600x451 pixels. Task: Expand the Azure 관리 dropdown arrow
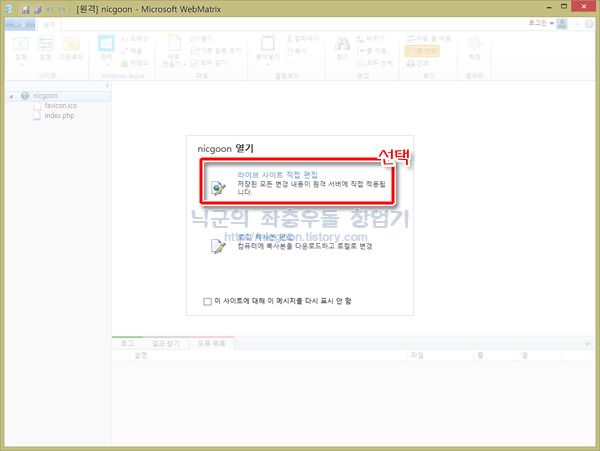point(106,64)
